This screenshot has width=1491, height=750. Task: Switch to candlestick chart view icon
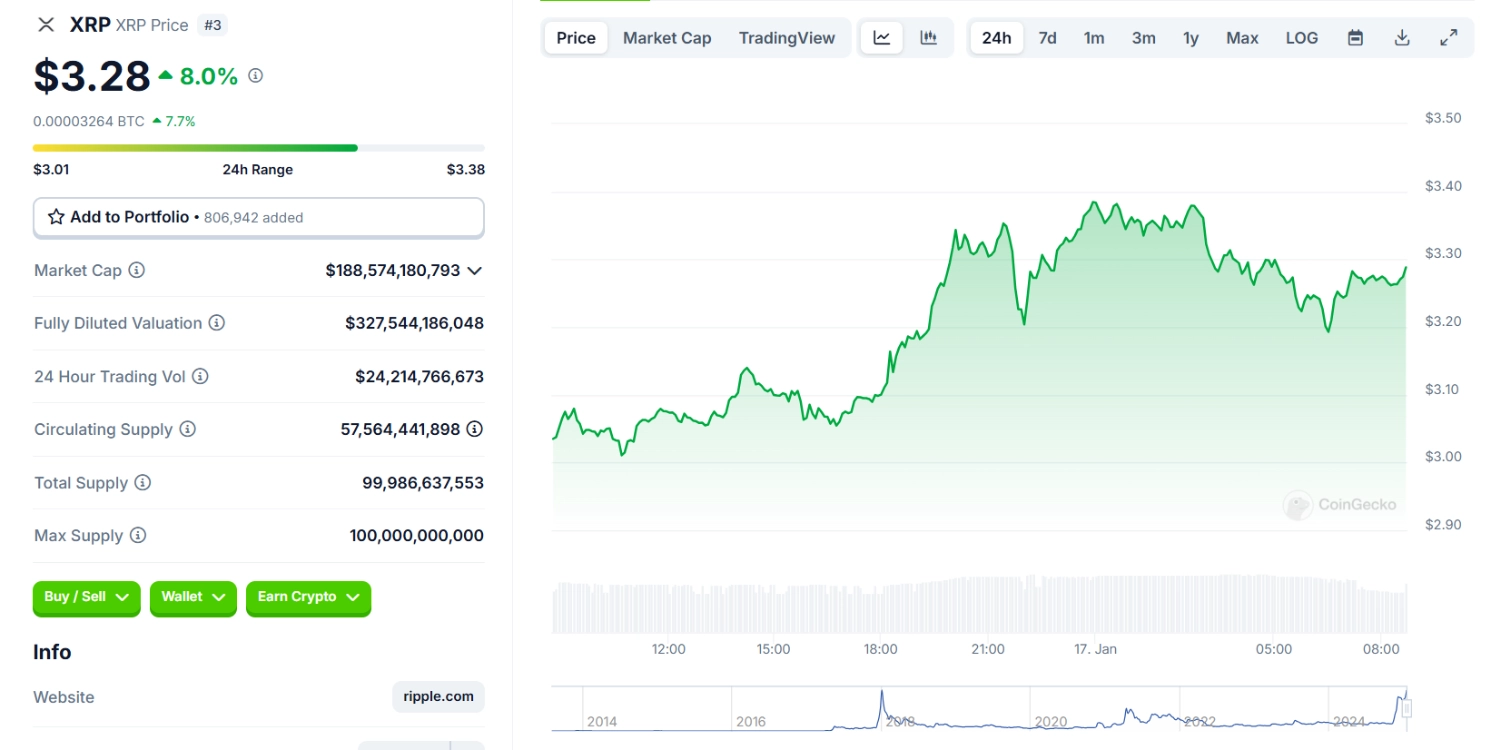click(x=929, y=38)
